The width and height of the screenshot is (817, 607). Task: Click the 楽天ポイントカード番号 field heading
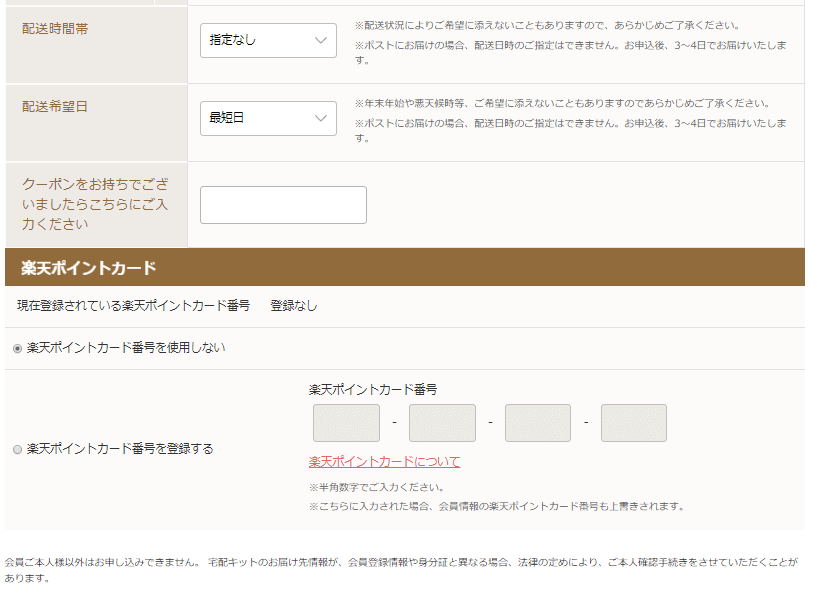point(373,390)
